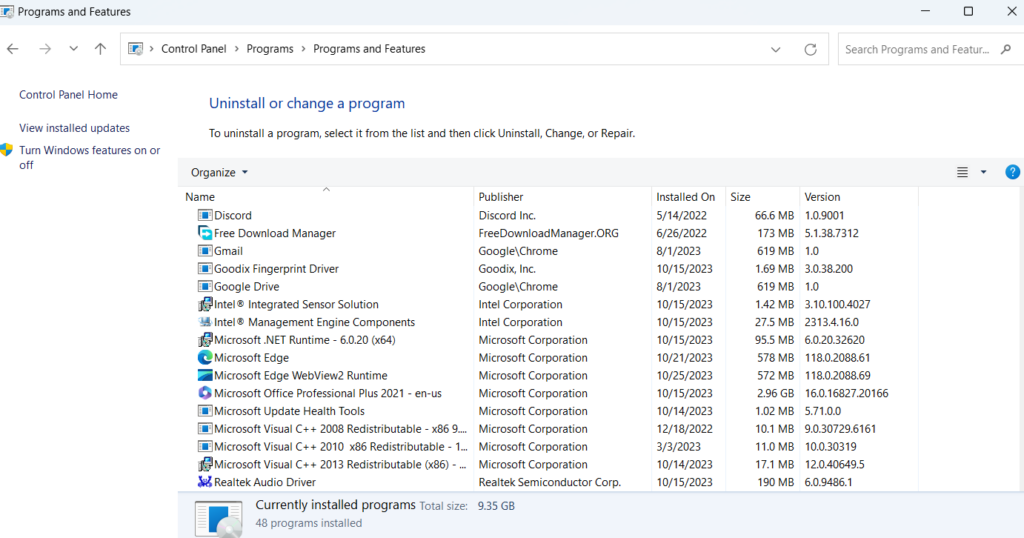The width and height of the screenshot is (1024, 538).
Task: Go up one level with up arrow
Action: 100,49
